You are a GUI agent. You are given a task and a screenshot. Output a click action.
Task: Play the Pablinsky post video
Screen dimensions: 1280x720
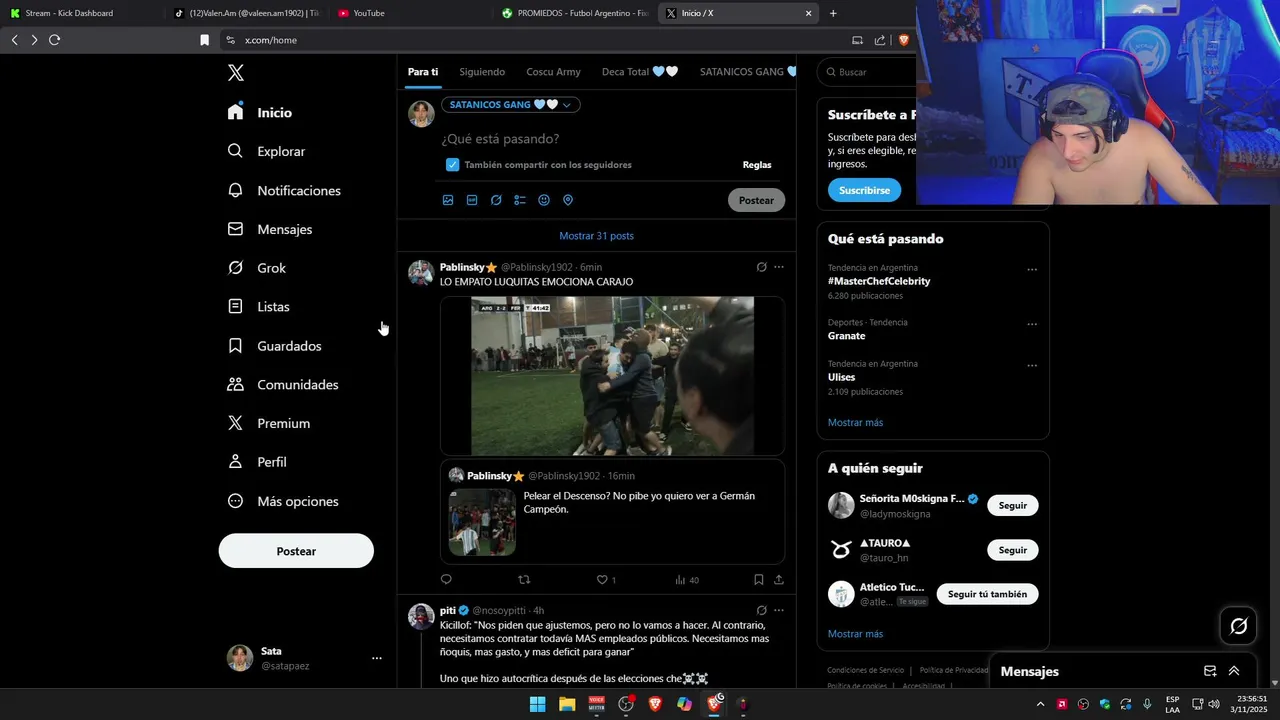click(x=612, y=376)
